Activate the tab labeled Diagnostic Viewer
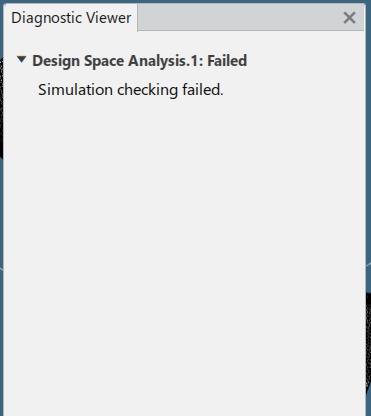 pyautogui.click(x=71, y=18)
